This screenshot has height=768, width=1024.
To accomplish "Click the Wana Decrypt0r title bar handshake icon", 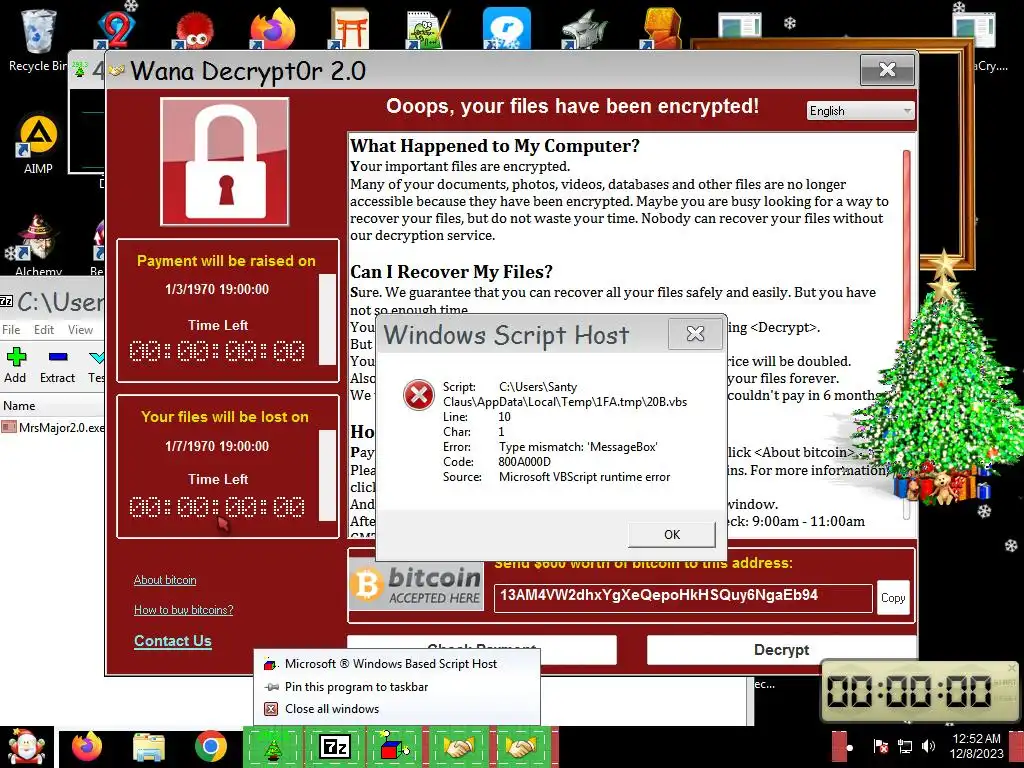I will (x=116, y=70).
